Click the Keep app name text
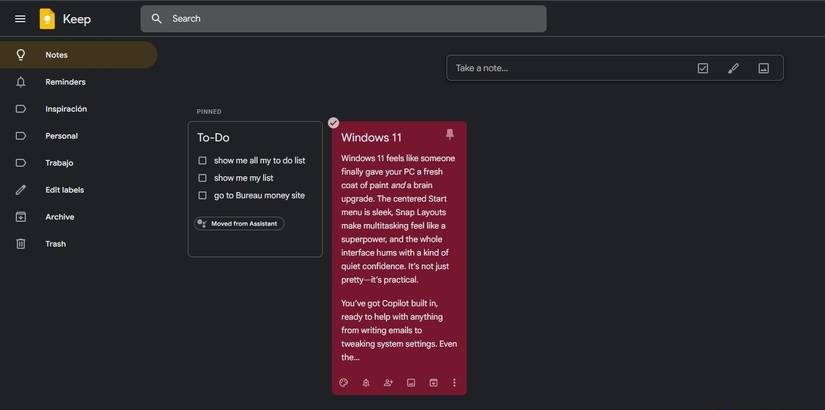The image size is (825, 410). pyautogui.click(x=77, y=19)
